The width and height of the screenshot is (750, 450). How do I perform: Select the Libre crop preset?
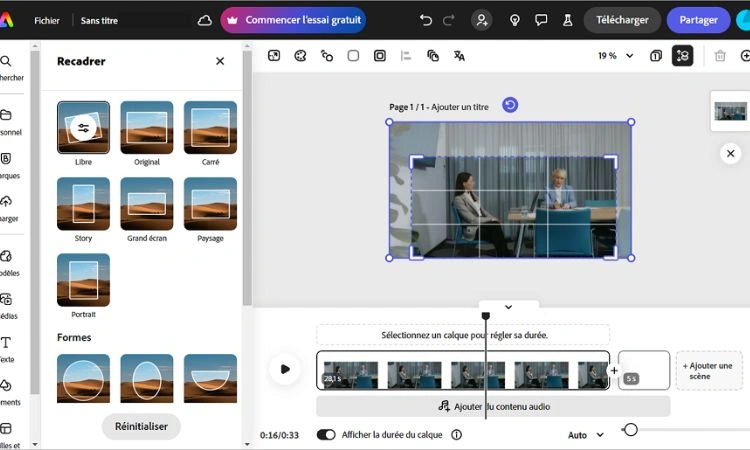pyautogui.click(x=83, y=127)
